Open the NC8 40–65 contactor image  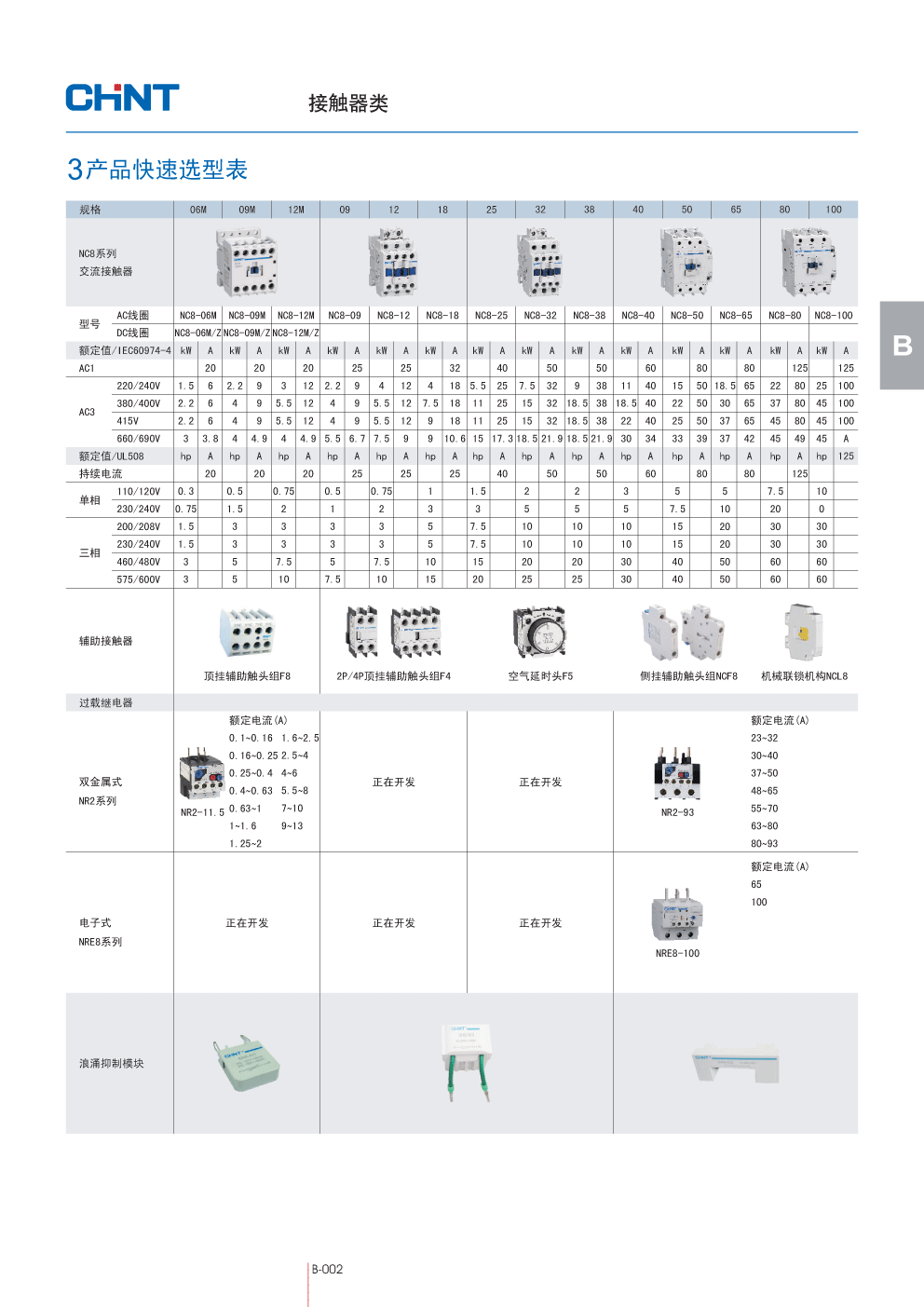tap(686, 262)
